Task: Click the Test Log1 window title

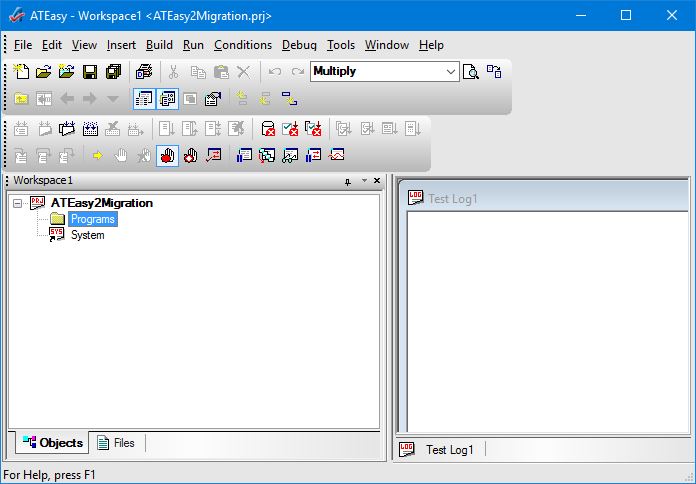Action: point(452,199)
